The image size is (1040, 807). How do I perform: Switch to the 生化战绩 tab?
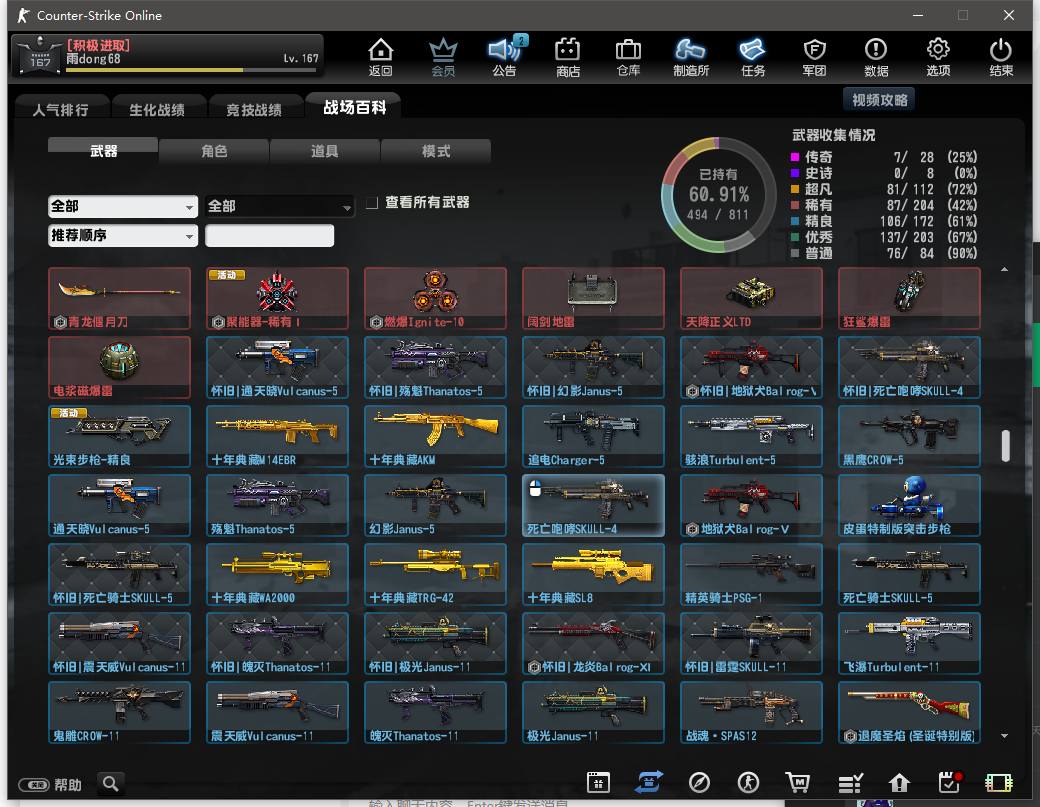[157, 109]
